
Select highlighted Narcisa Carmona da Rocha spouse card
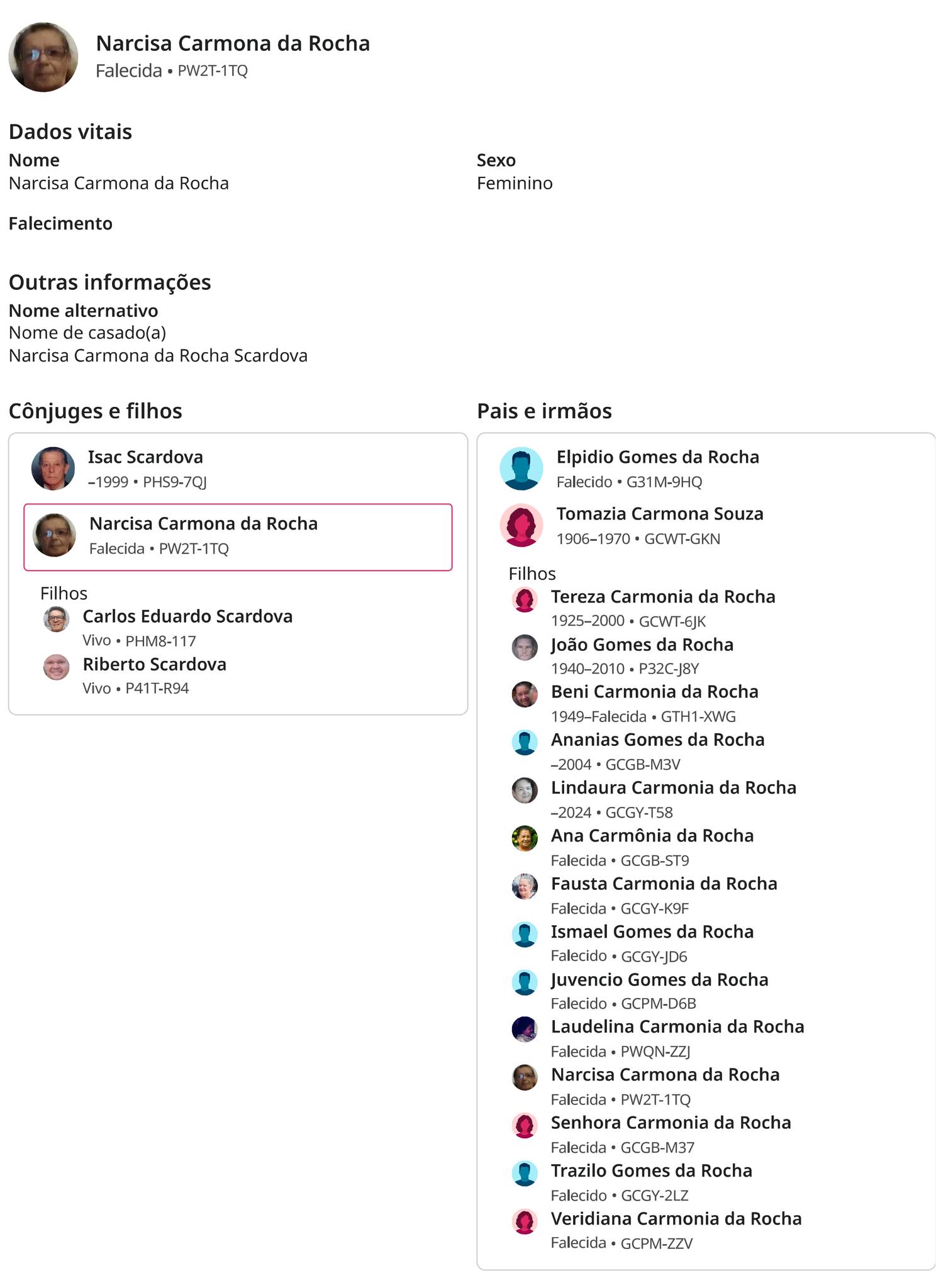tap(238, 537)
